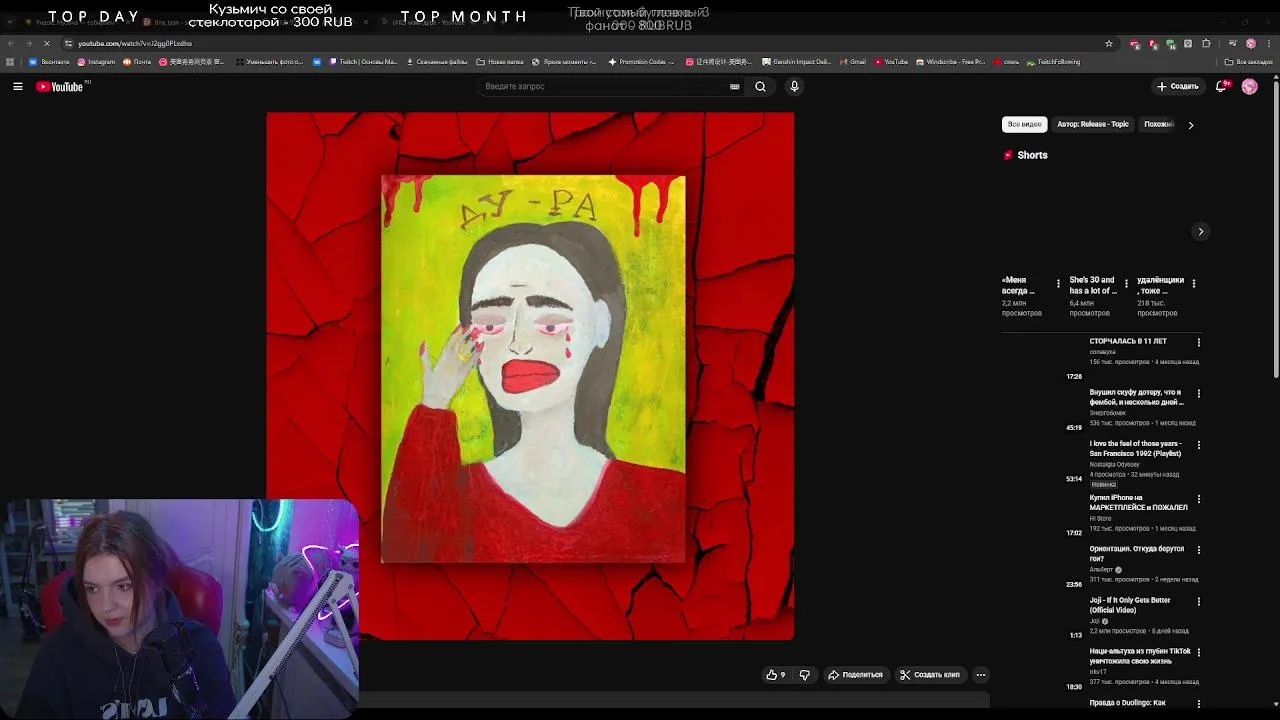
Task: Click the next arrow in Shorts shelf
Action: 1201,232
